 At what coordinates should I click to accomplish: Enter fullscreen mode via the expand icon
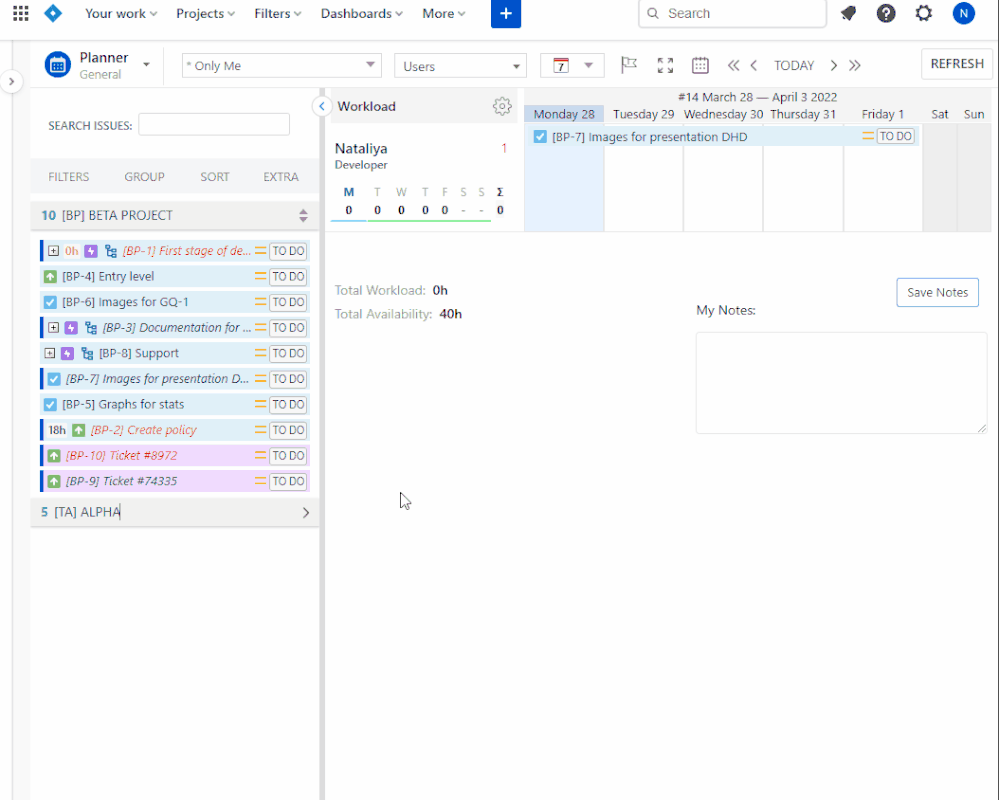665,64
